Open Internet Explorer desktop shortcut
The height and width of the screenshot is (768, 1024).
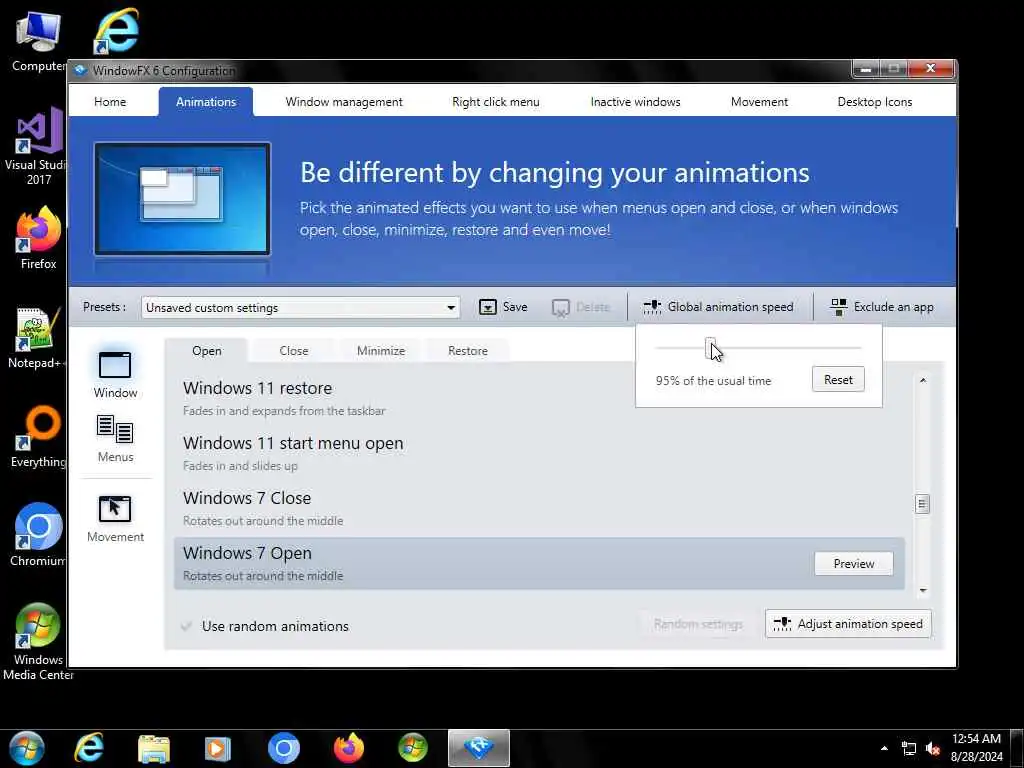pyautogui.click(x=116, y=30)
